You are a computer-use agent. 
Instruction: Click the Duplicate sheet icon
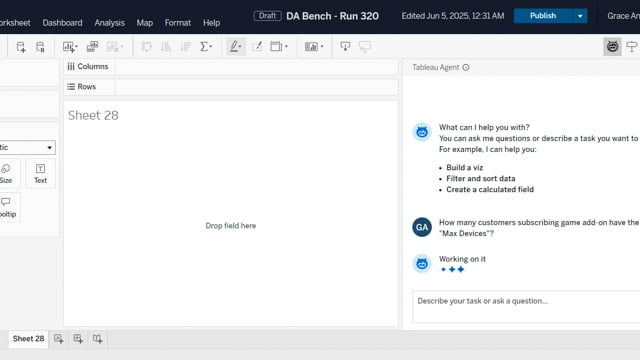tap(93, 47)
